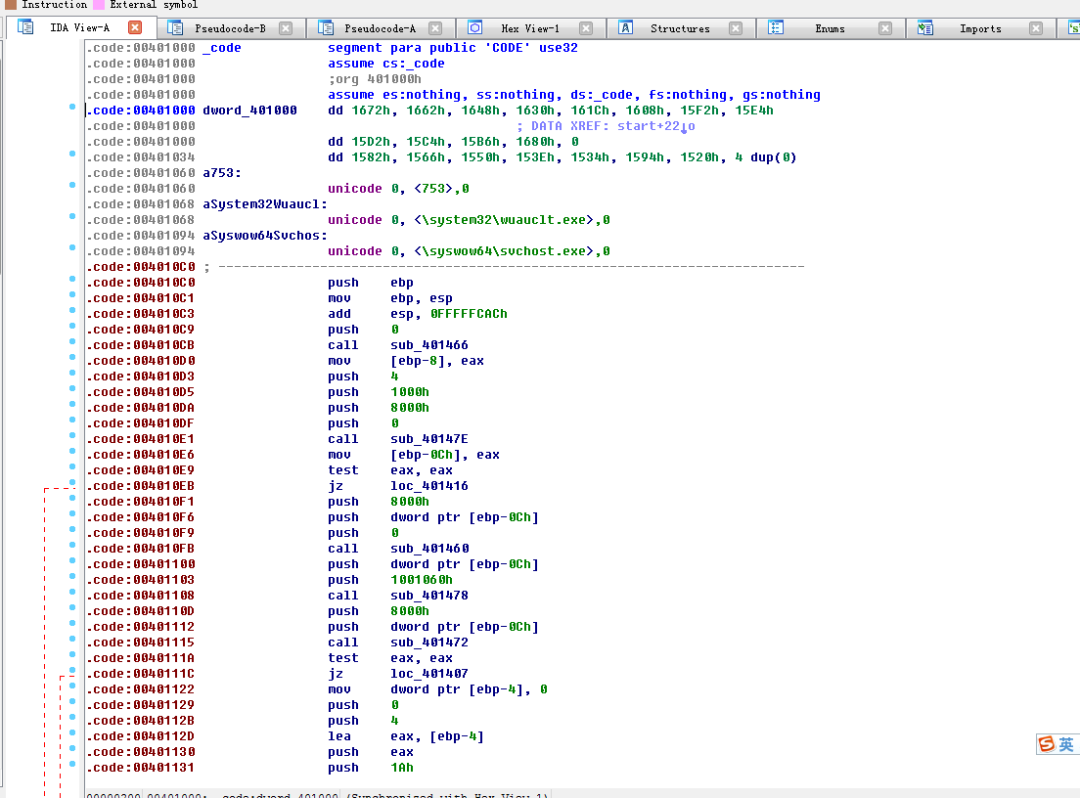Toggle breakpoint dot at address 004010C0
The width and height of the screenshot is (1080, 798).
(x=72, y=279)
